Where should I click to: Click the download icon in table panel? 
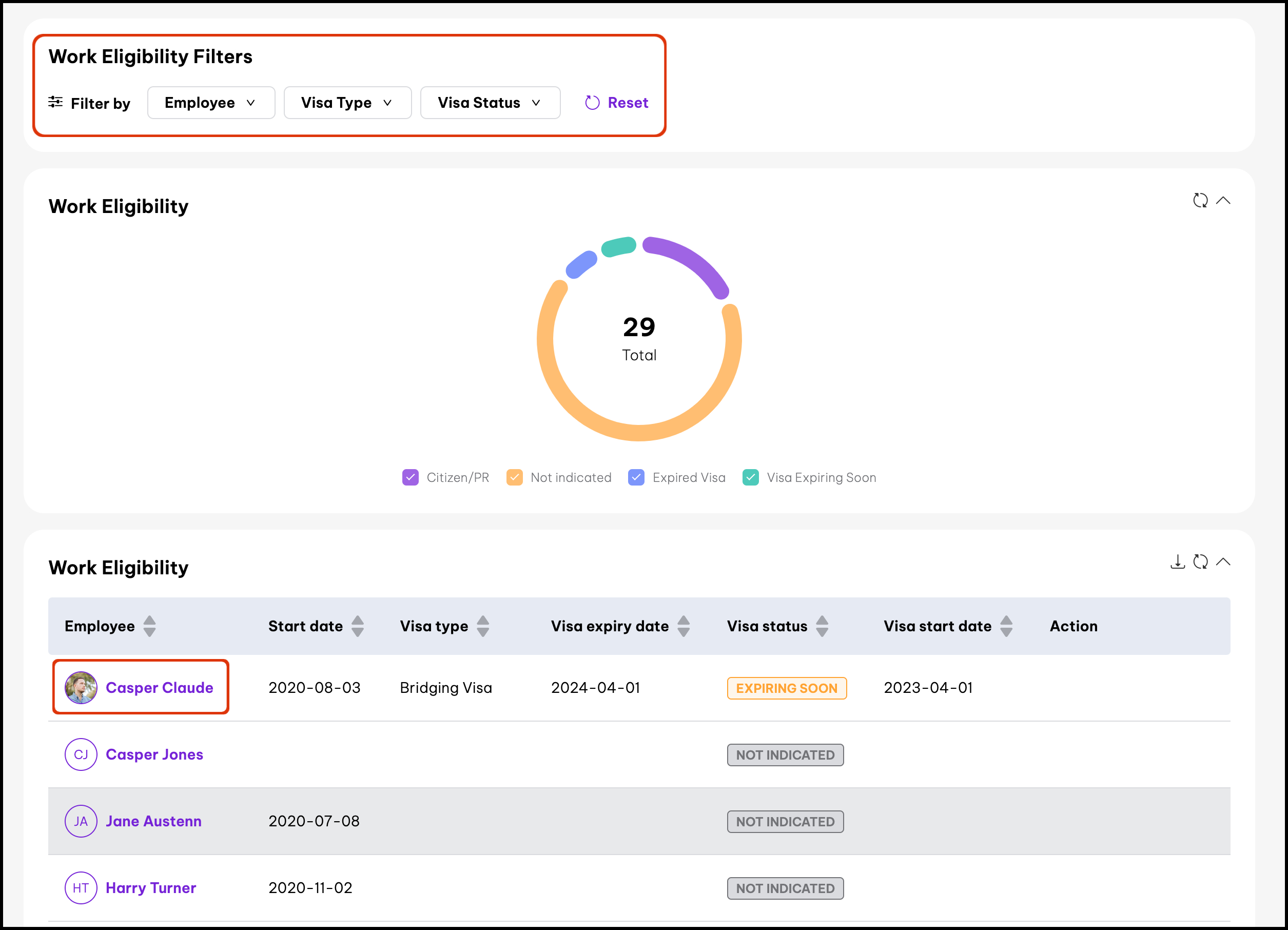point(1177,562)
